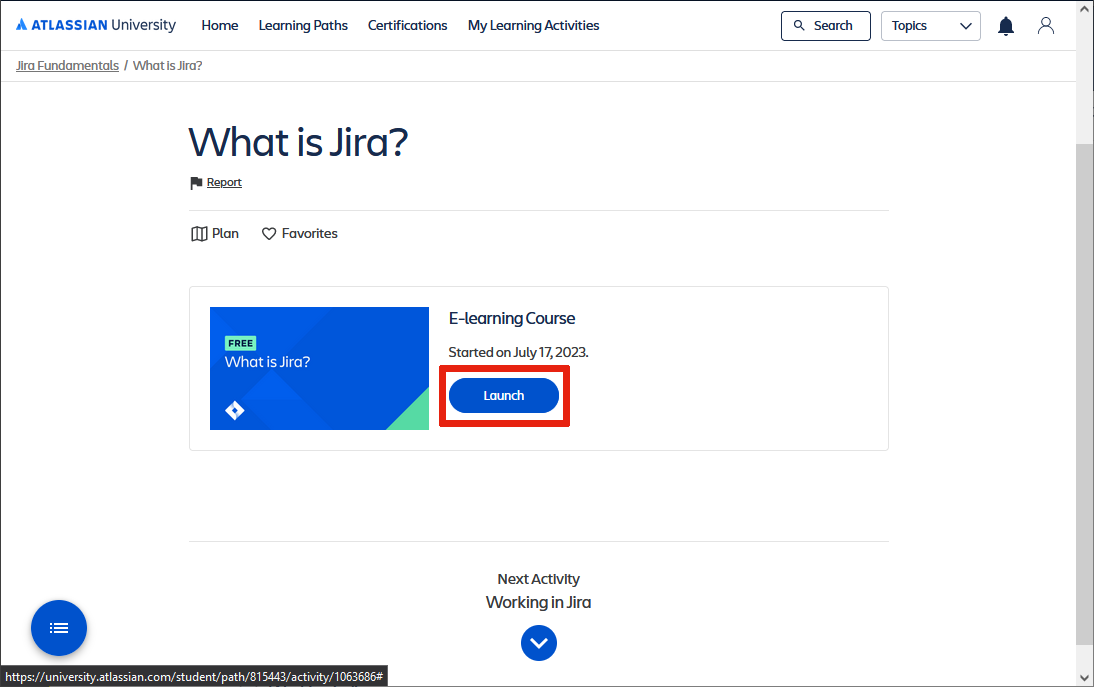
Task: Click the Working in Jira next activity
Action: click(x=539, y=603)
